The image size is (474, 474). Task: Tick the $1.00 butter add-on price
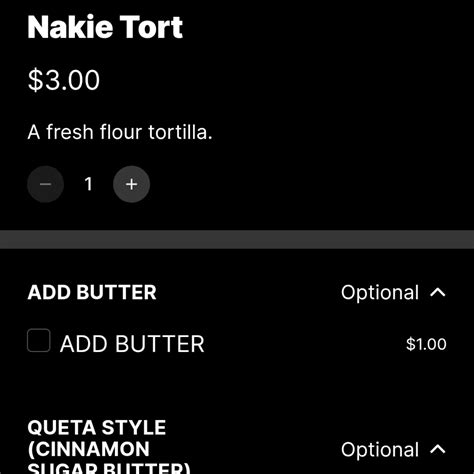pyautogui.click(x=426, y=344)
